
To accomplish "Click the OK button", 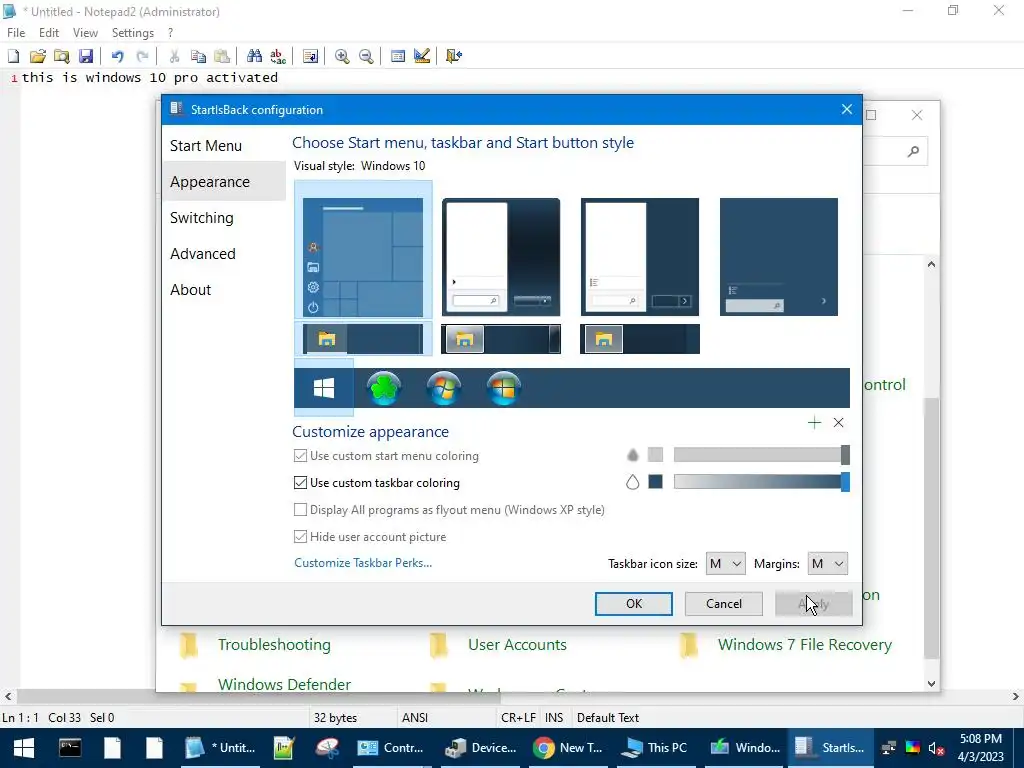I will (633, 603).
